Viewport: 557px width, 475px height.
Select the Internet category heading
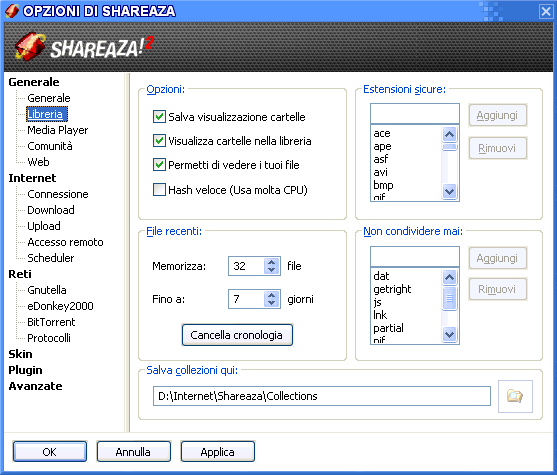32,178
